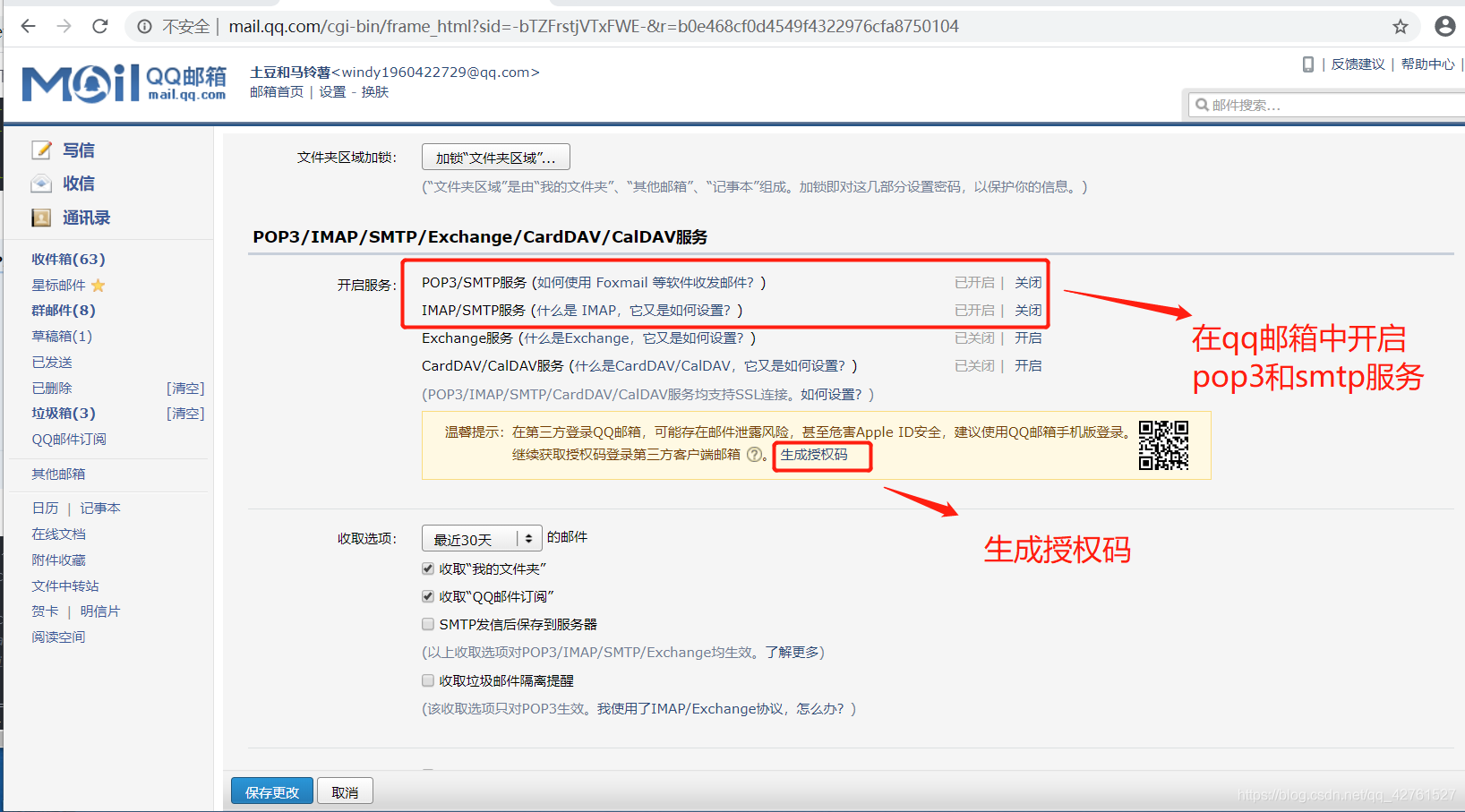The width and height of the screenshot is (1465, 812).
Task: Click [清空] next to 垃圾箱
Action: (x=185, y=414)
